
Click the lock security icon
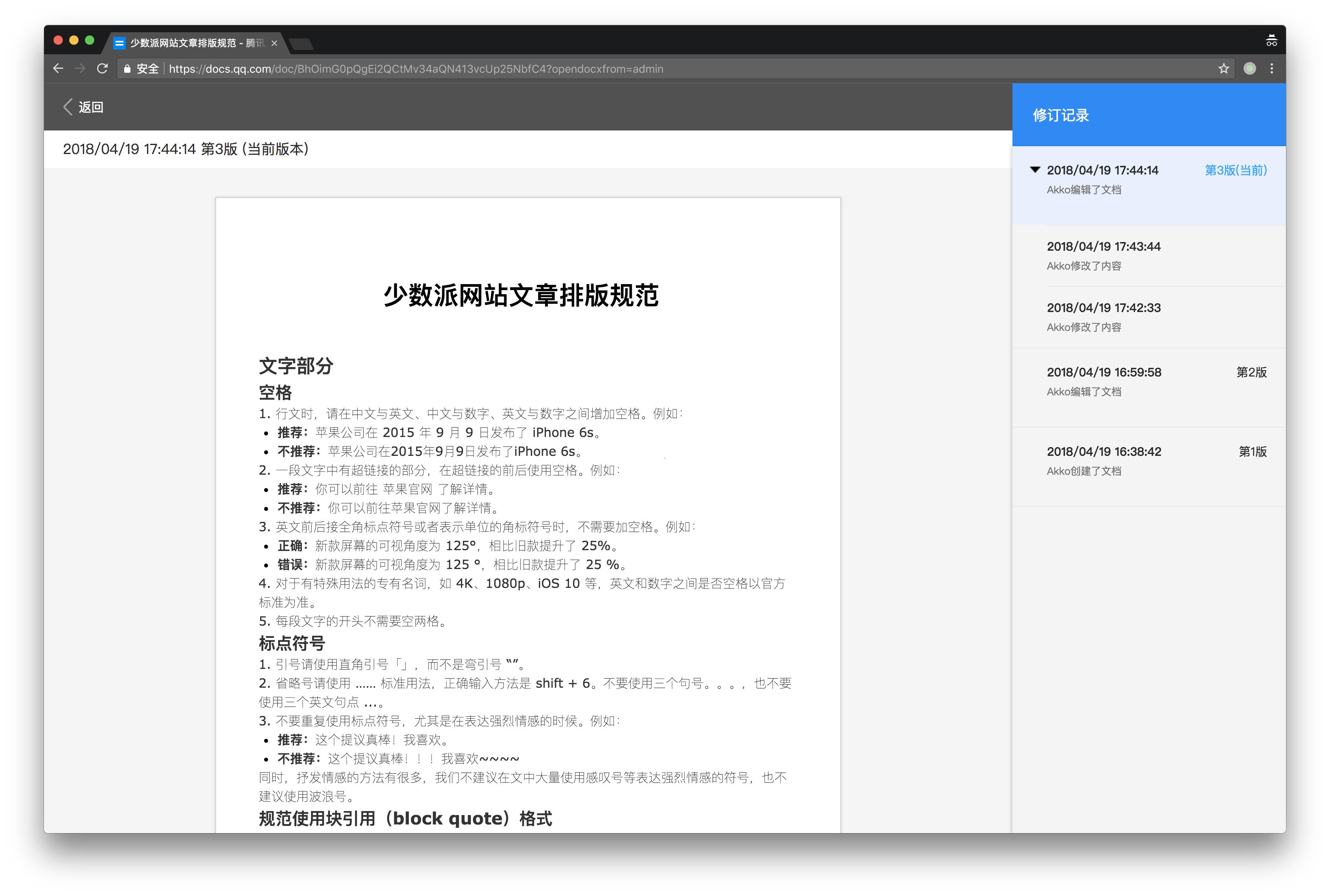click(x=127, y=69)
